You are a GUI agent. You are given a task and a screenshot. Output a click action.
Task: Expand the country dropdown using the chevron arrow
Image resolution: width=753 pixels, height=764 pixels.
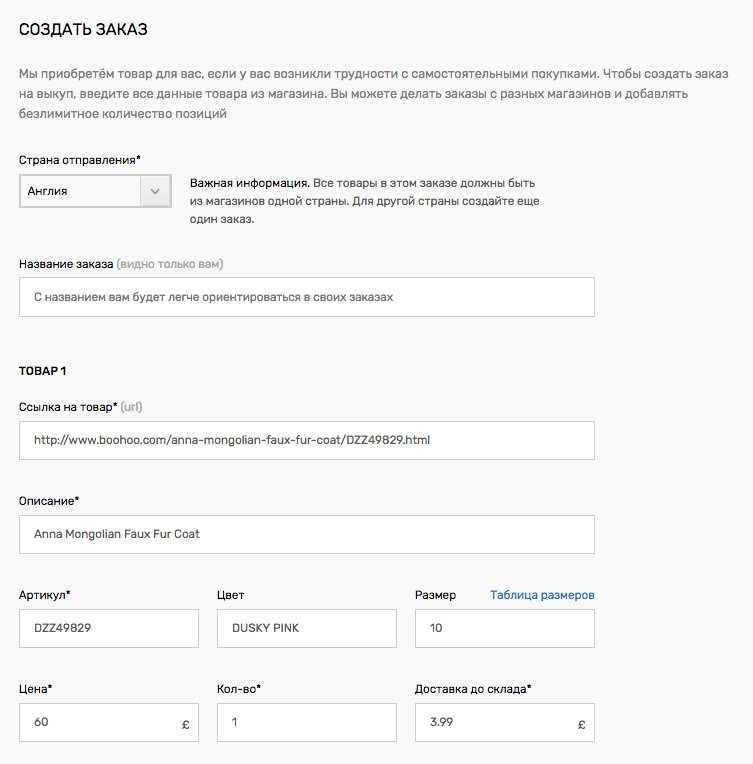(155, 191)
